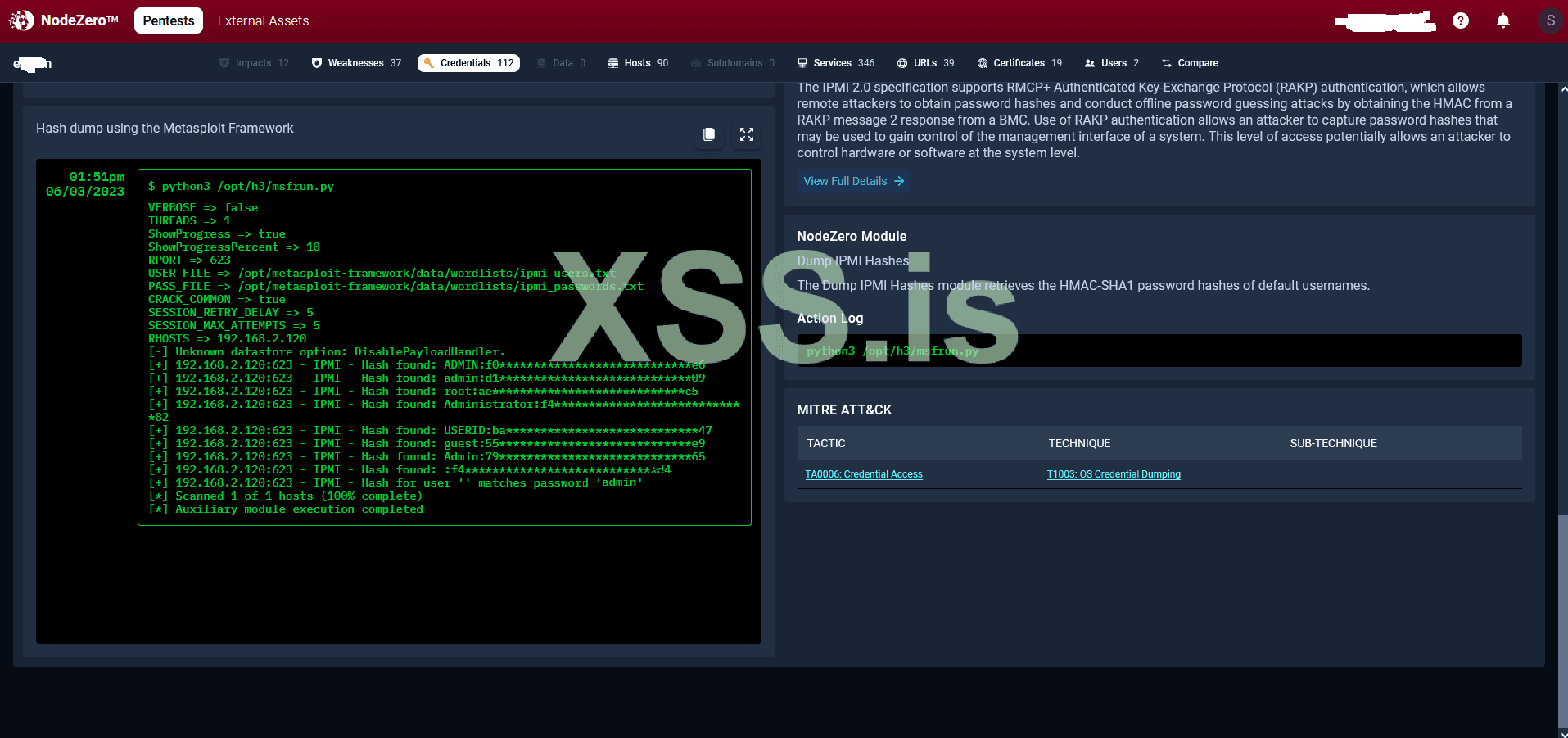Click the 'THREADS => 1' line
Viewport: 1568px width, 738px height.
click(190, 221)
